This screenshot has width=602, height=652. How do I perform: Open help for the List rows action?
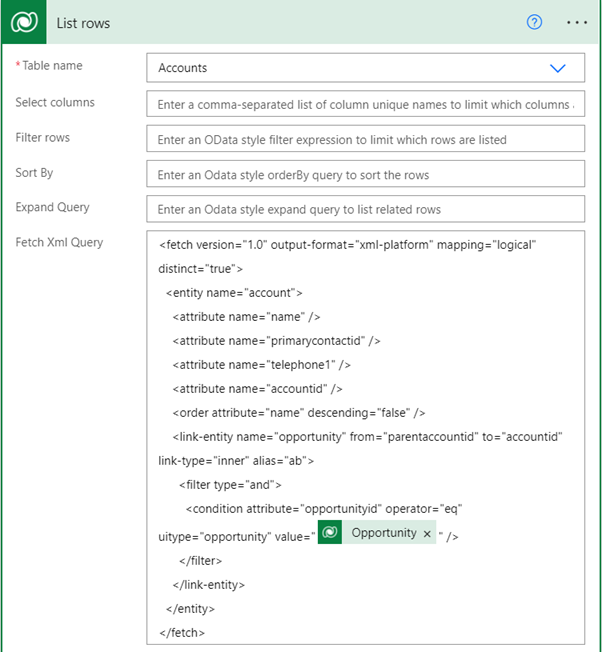pyautogui.click(x=534, y=22)
